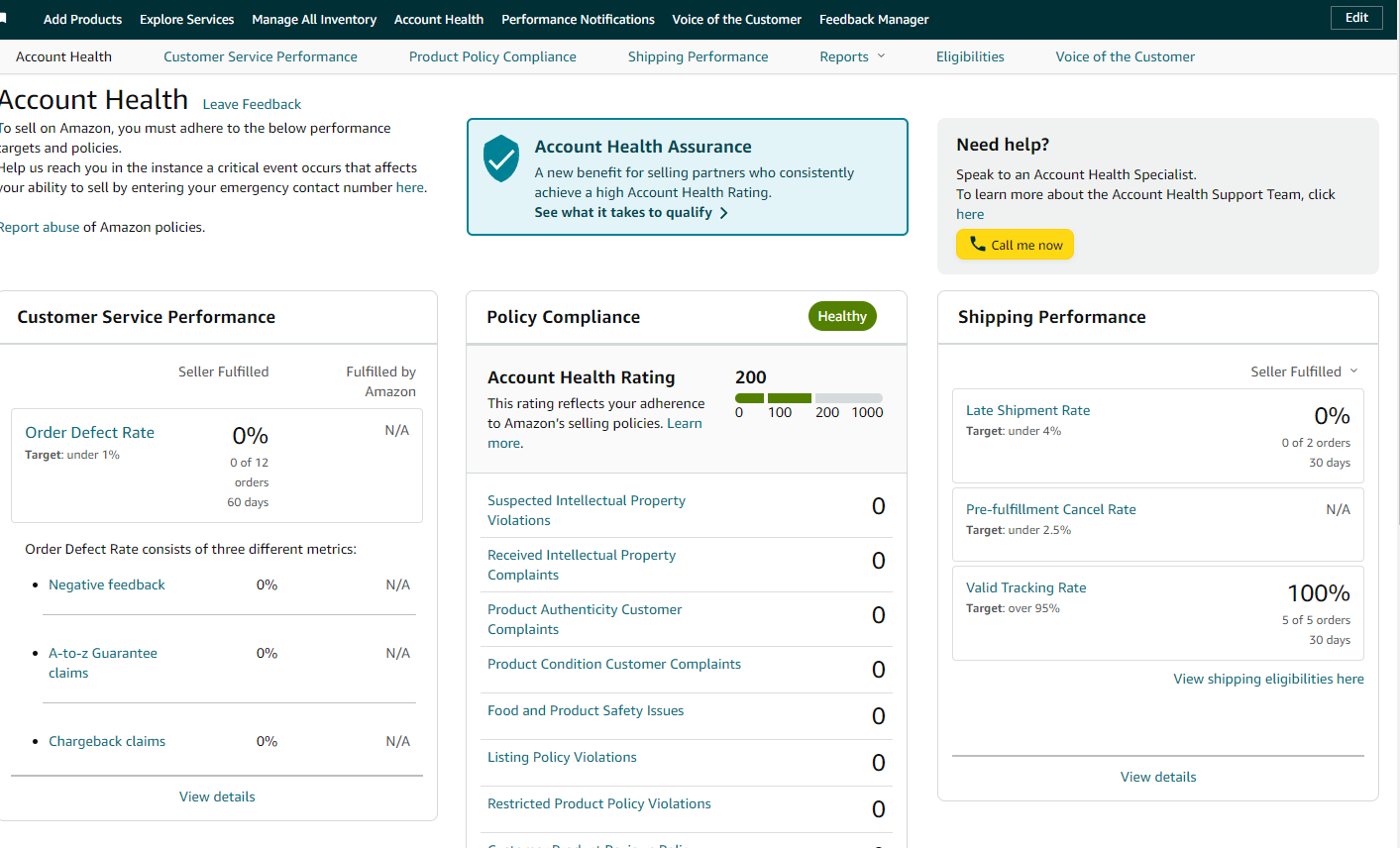Open Manage All Inventory
Image resolution: width=1400 pixels, height=848 pixels.
click(314, 20)
